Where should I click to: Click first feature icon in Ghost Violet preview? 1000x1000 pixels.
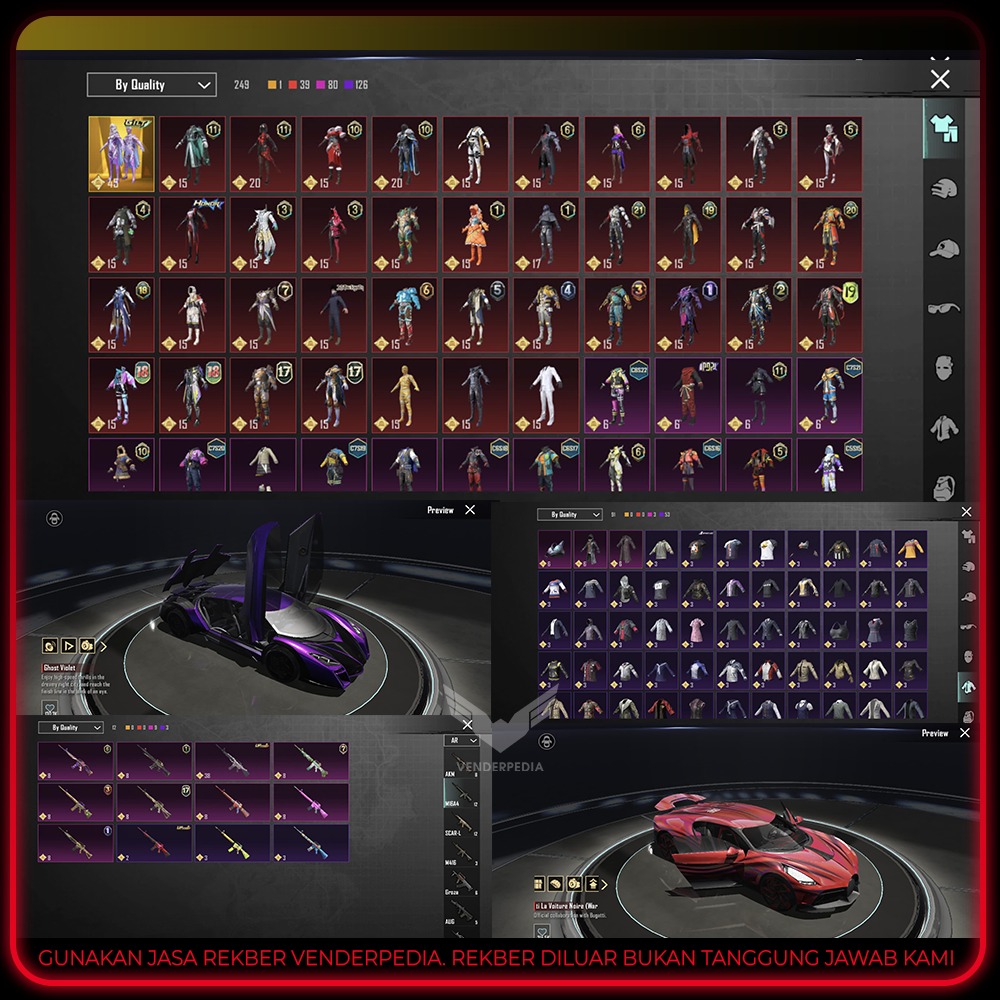point(50,645)
